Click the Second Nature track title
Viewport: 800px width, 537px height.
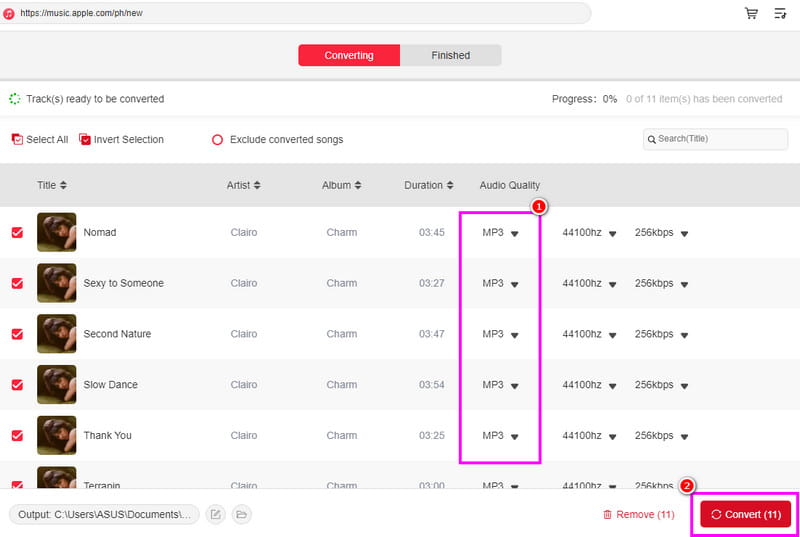pyautogui.click(x=117, y=334)
